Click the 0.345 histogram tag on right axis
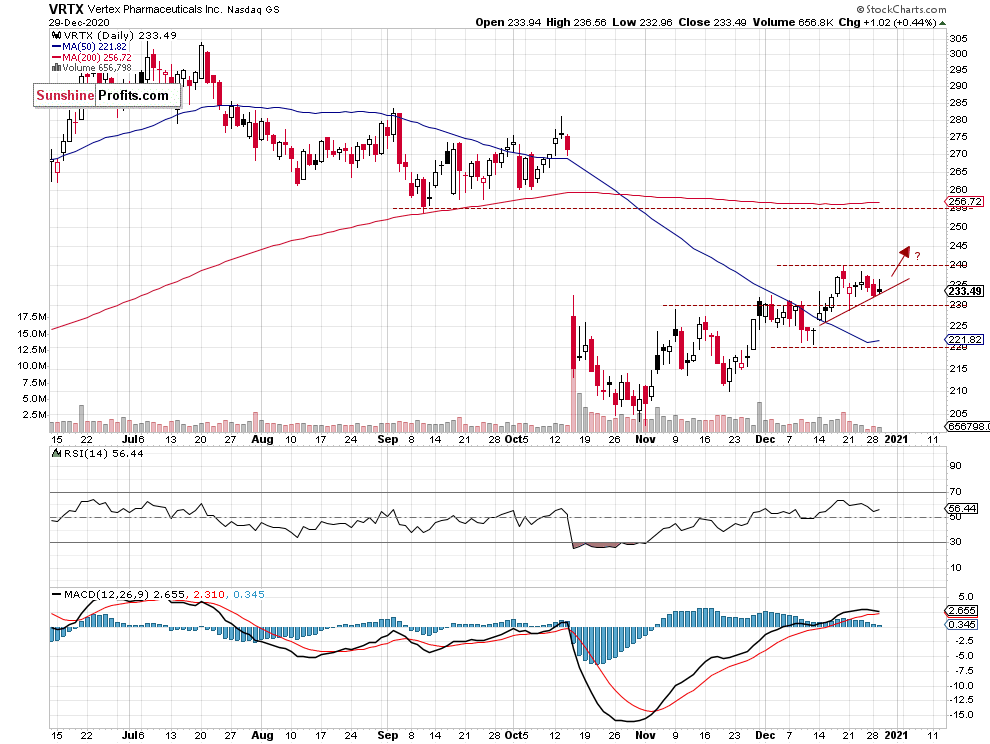 pyautogui.click(x=962, y=624)
